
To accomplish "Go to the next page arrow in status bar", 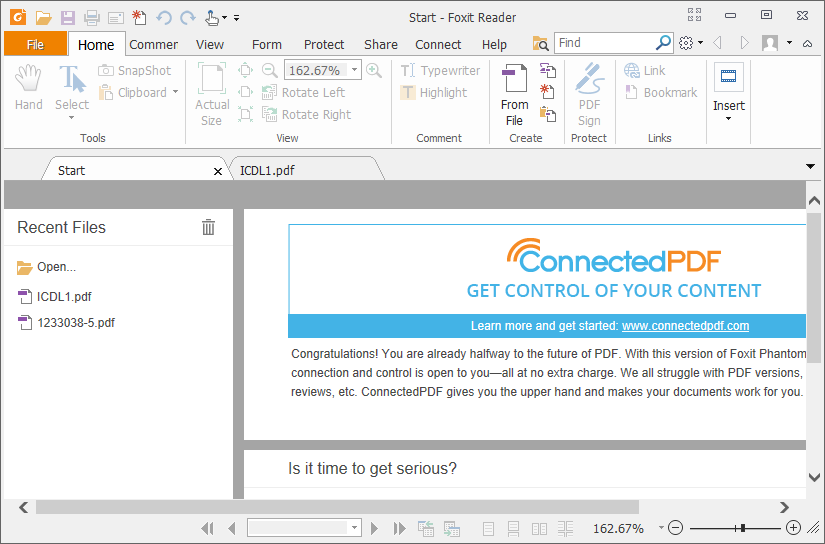I will (x=375, y=528).
